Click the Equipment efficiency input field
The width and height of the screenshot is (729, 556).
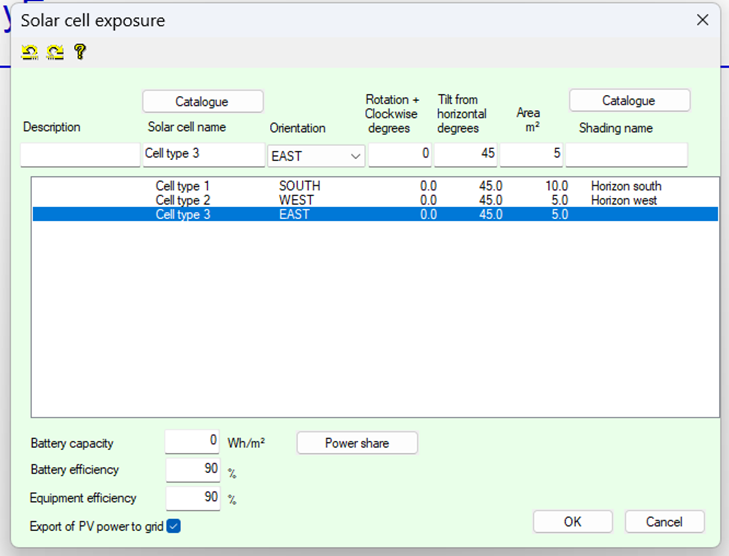192,498
